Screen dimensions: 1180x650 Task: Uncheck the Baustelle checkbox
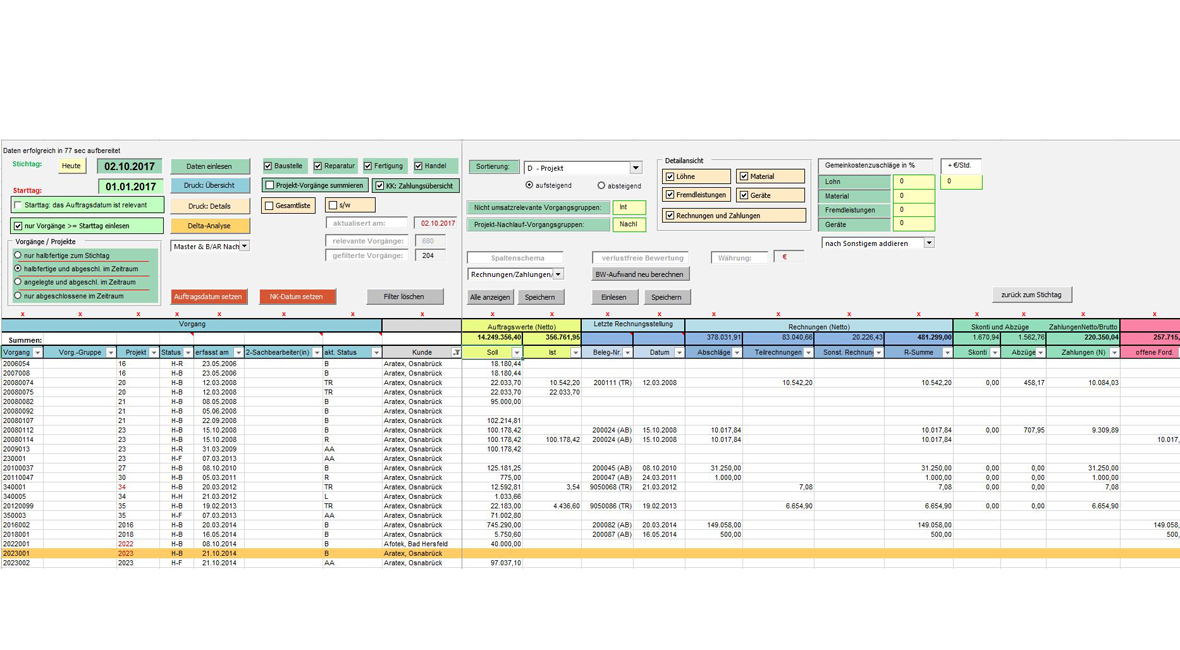point(268,166)
